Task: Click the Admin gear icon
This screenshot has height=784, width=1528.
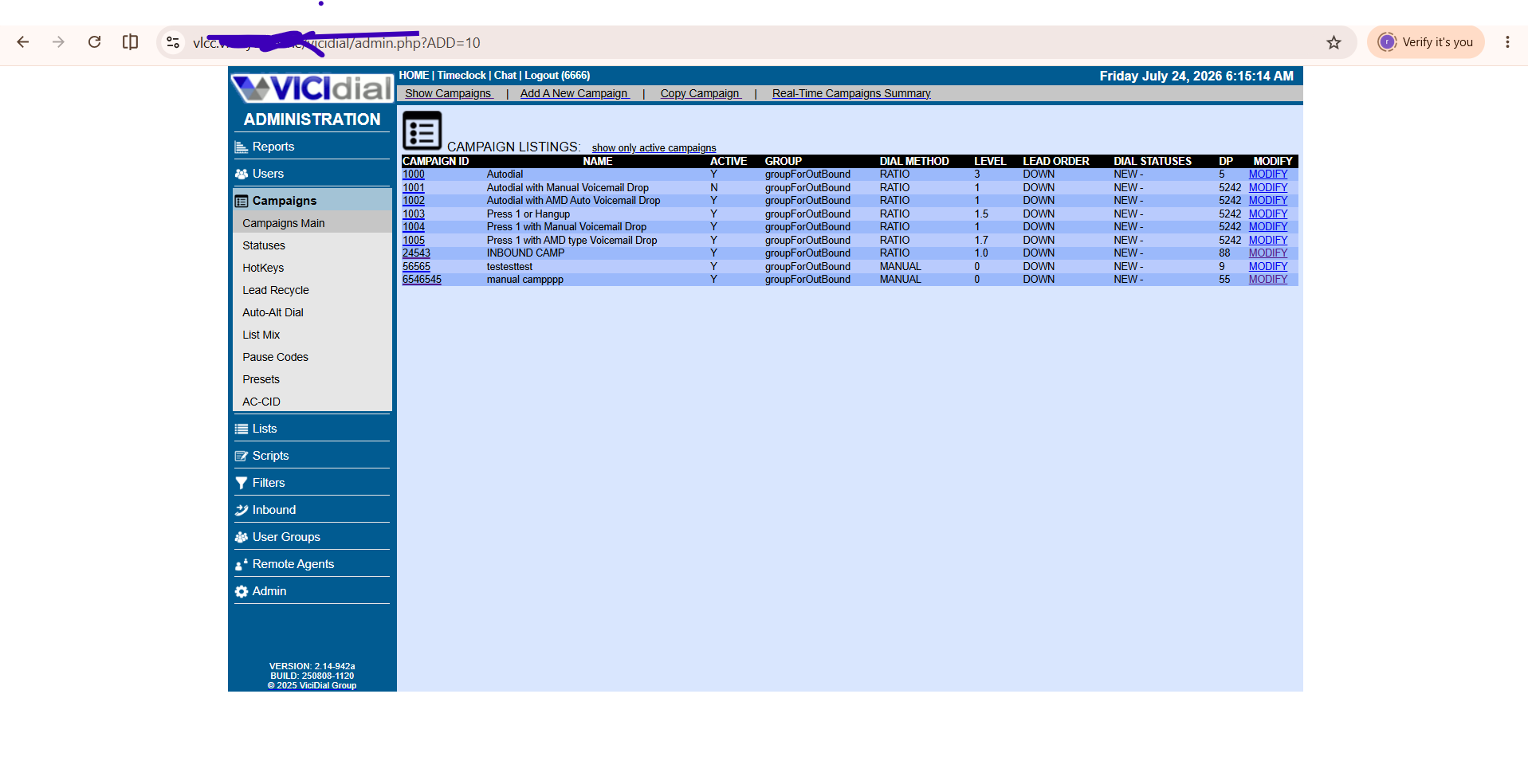Action: (241, 591)
